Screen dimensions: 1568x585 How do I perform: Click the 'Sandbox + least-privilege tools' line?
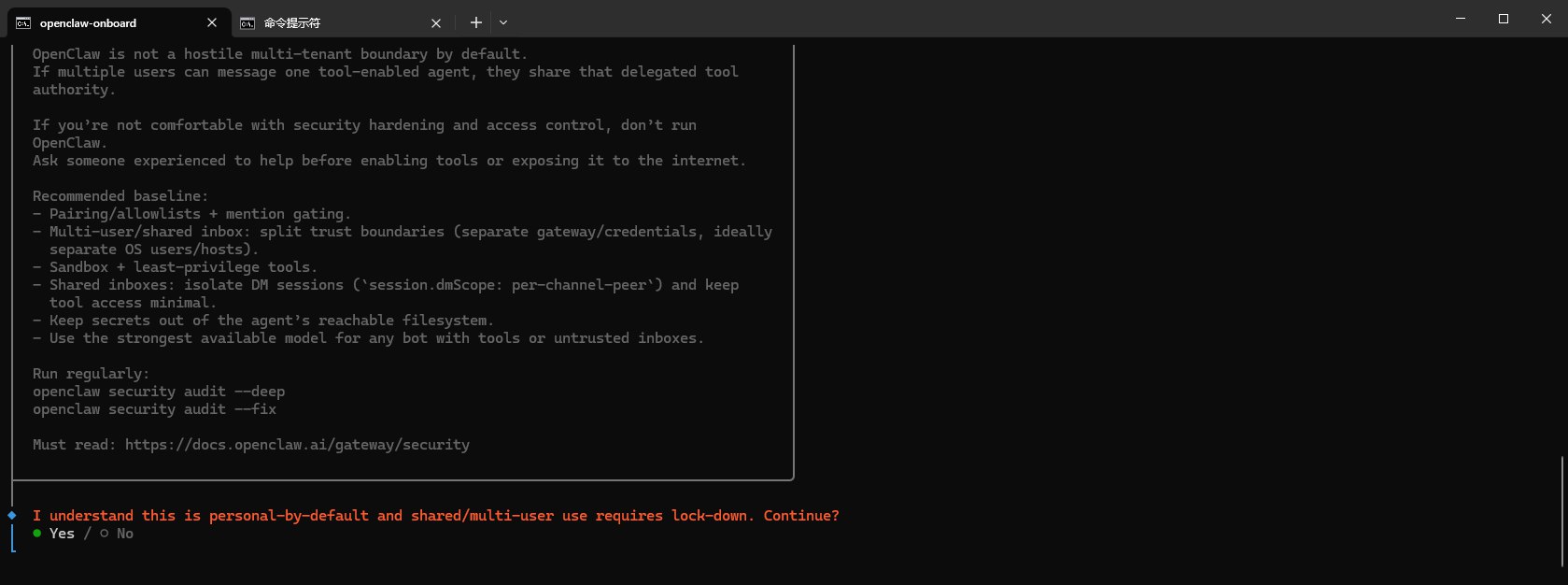(x=176, y=267)
